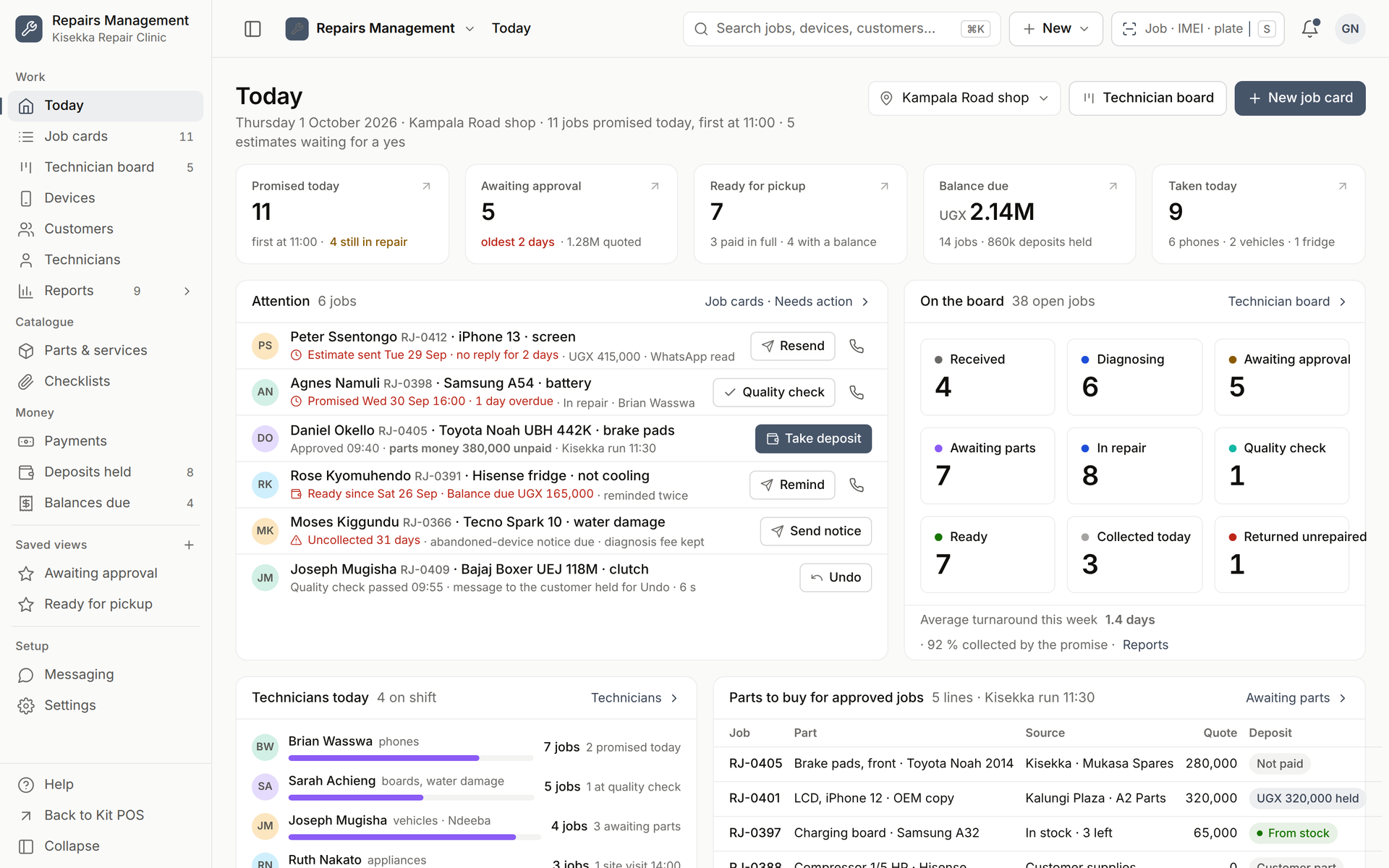1389x868 pixels.
Task: Open the notifications bell
Action: [x=1309, y=29]
